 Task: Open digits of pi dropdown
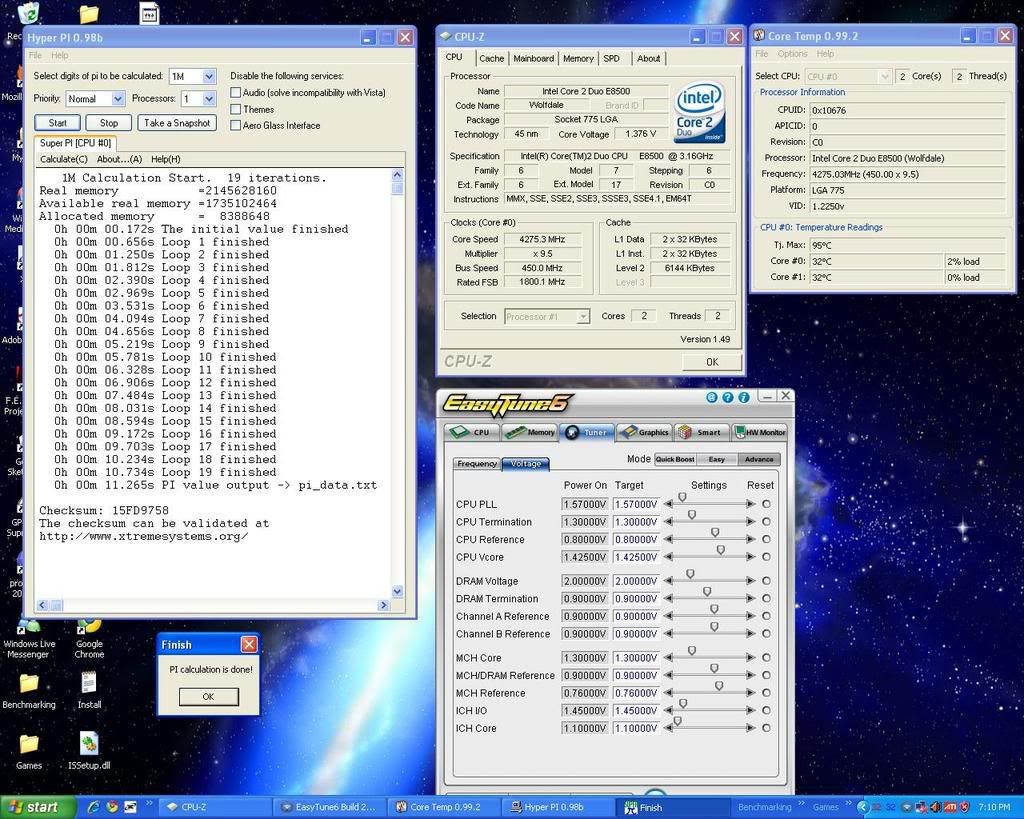tap(209, 76)
